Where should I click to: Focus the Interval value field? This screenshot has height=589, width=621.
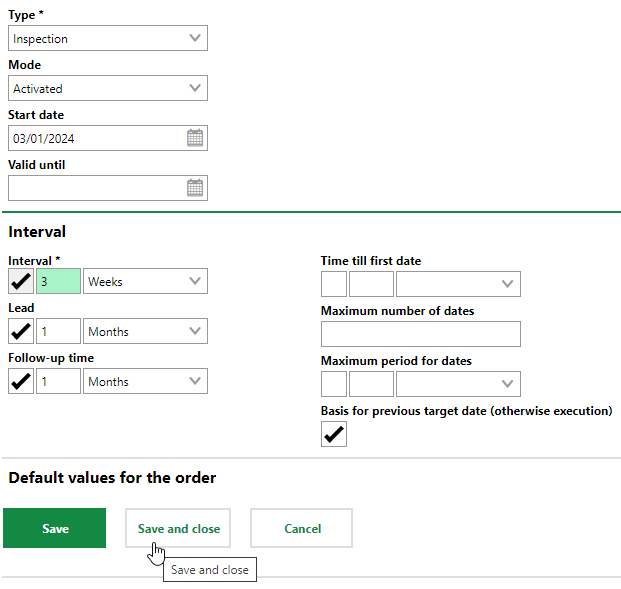pos(58,281)
